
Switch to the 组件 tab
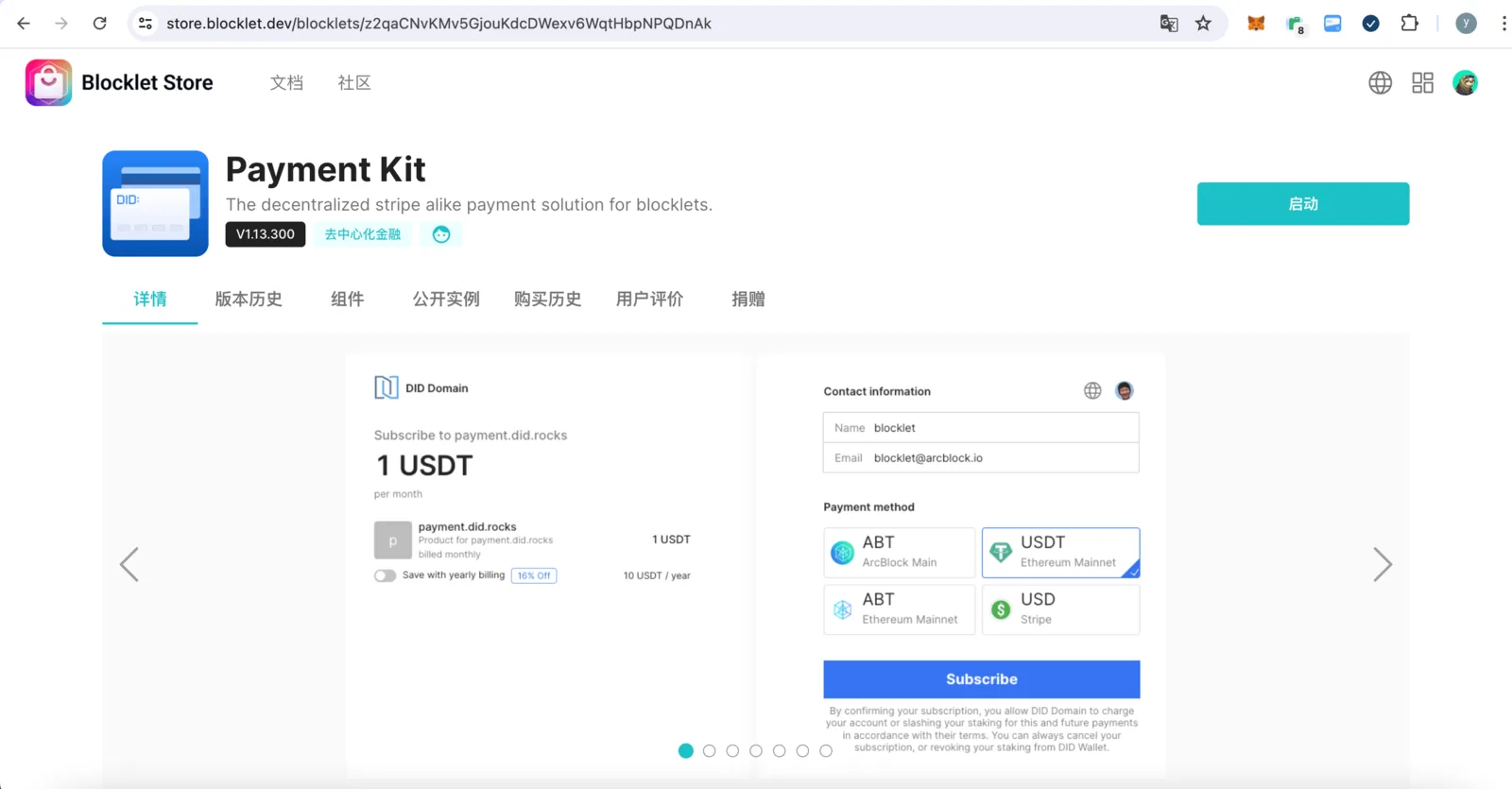[x=347, y=300]
